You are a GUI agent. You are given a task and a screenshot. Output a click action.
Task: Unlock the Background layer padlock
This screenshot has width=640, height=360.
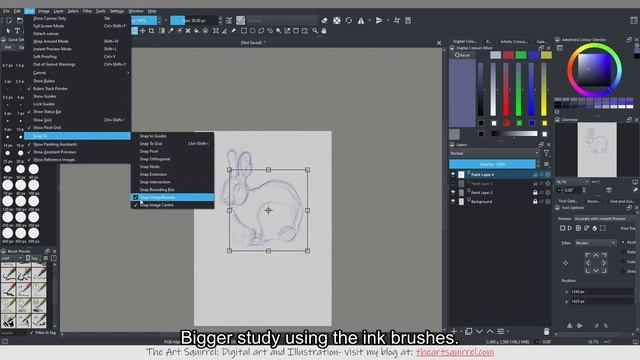tap(535, 201)
